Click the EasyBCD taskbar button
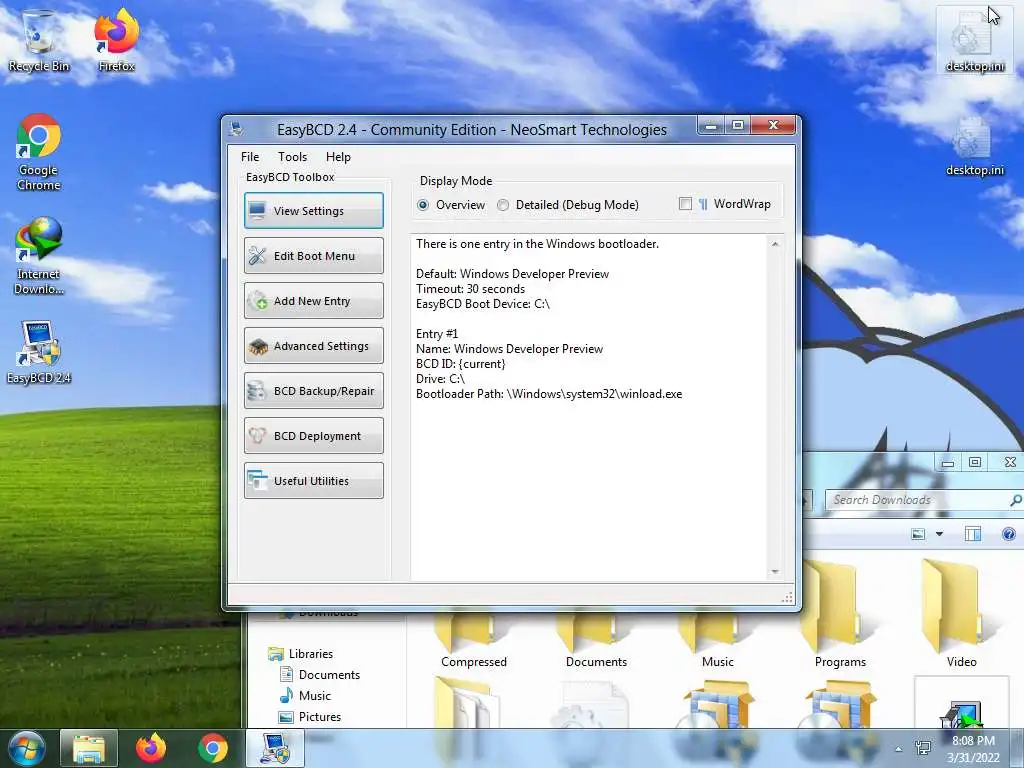Viewport: 1024px width, 768px height. coord(275,748)
